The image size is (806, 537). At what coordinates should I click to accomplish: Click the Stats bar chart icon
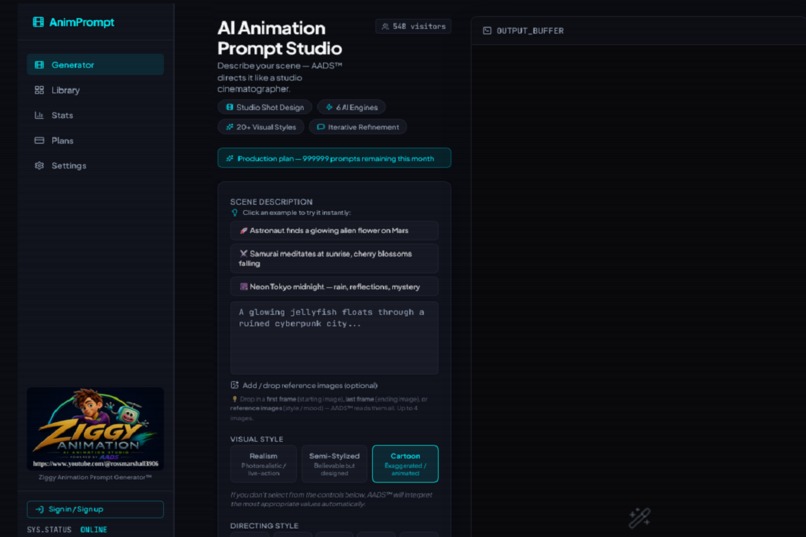click(39, 115)
